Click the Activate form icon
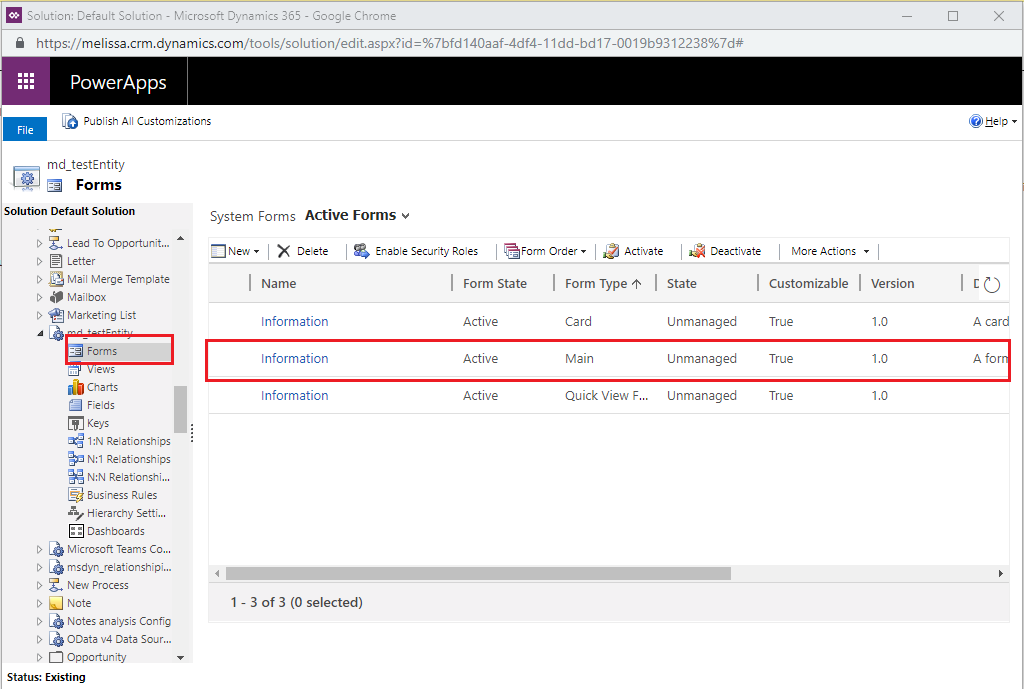The image size is (1024, 689). [611, 251]
